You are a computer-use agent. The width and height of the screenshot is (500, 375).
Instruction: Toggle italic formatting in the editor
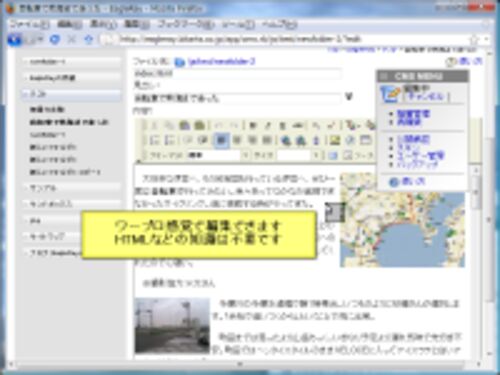pos(268,125)
